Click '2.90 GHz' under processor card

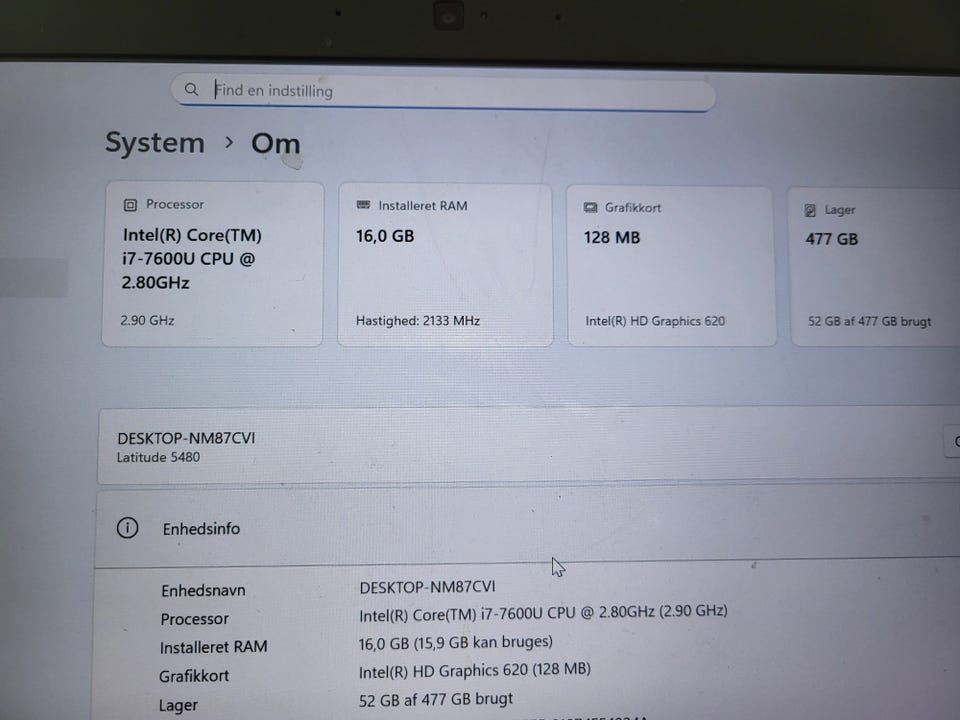(x=147, y=320)
